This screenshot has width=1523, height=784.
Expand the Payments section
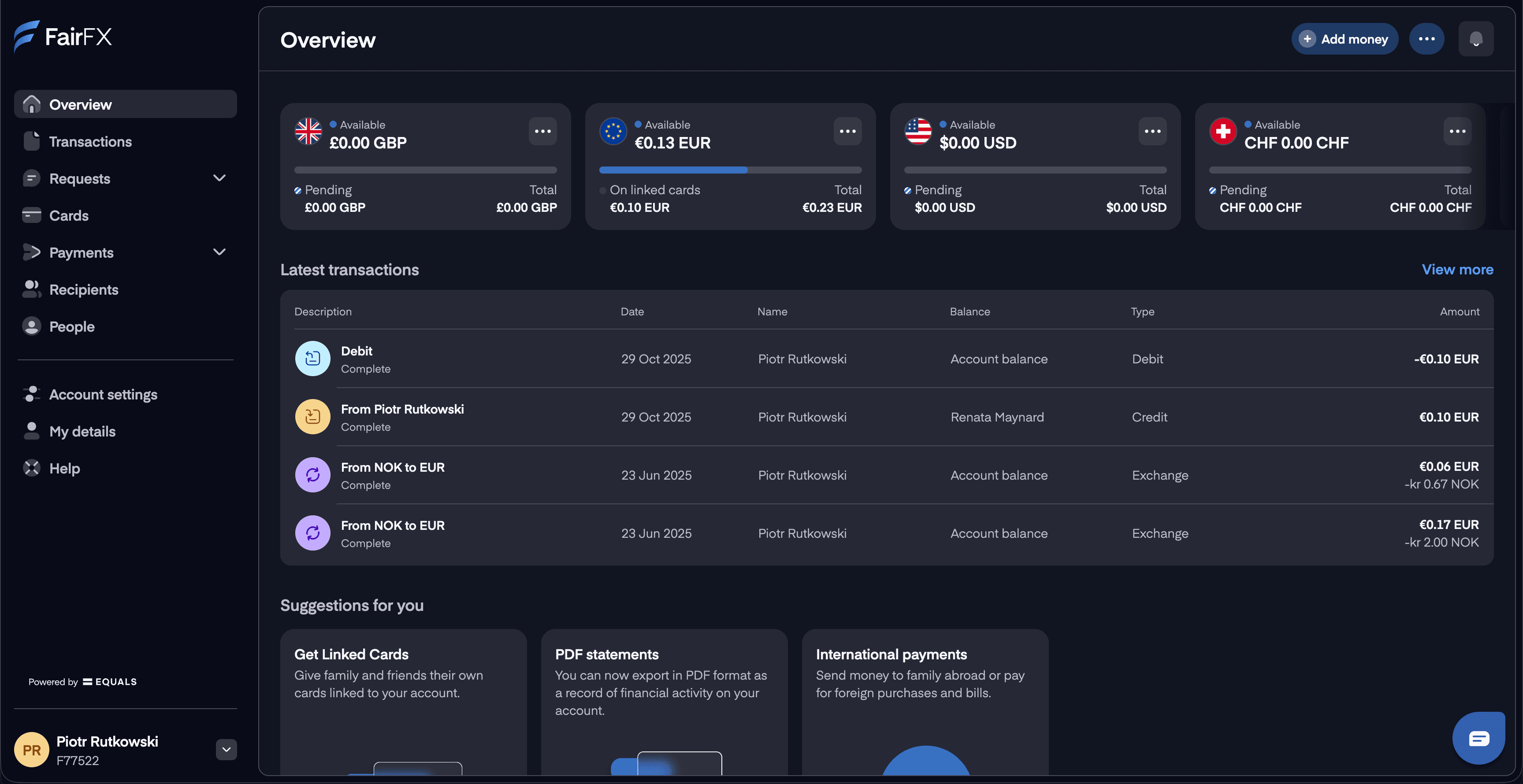pos(219,251)
